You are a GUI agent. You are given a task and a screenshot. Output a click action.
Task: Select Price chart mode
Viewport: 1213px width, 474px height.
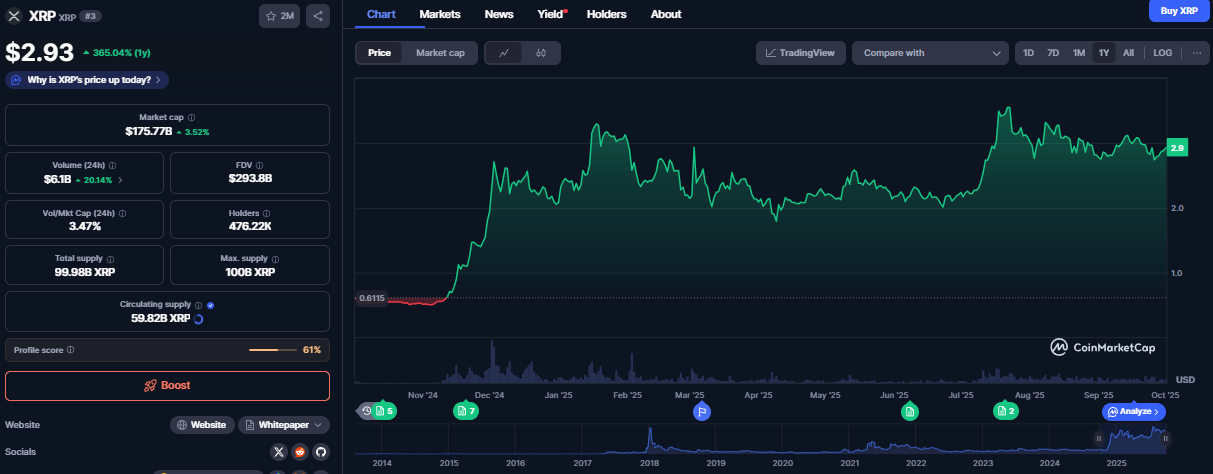coord(379,53)
